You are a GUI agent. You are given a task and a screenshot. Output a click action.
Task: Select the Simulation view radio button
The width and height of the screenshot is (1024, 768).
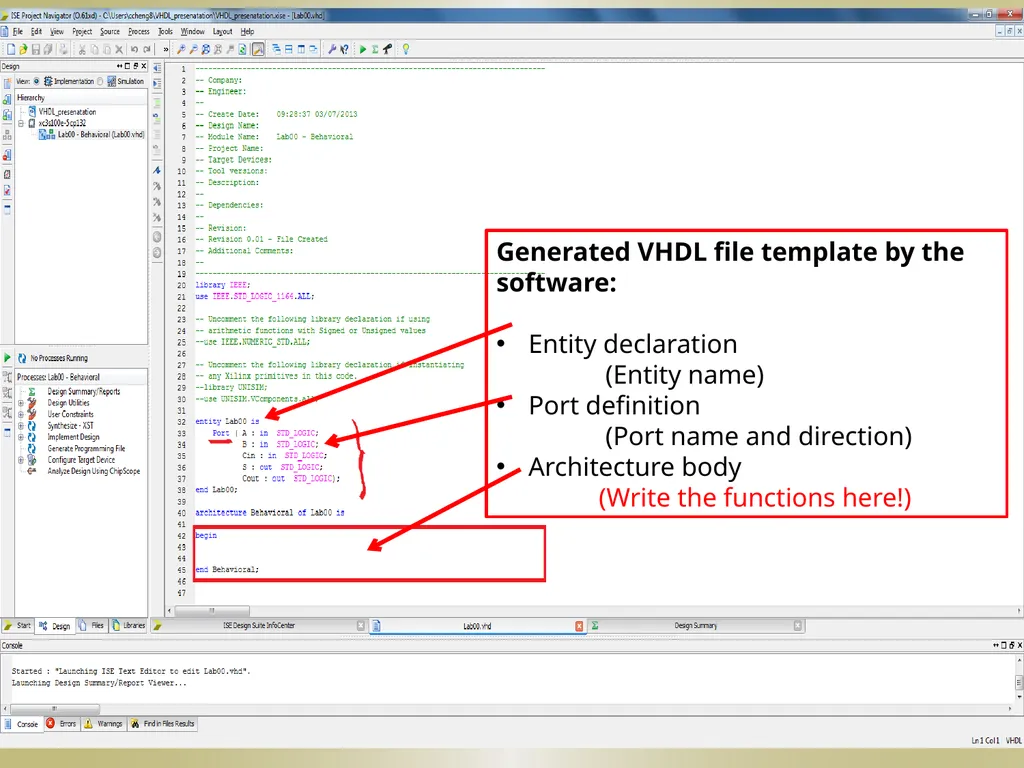(x=100, y=81)
